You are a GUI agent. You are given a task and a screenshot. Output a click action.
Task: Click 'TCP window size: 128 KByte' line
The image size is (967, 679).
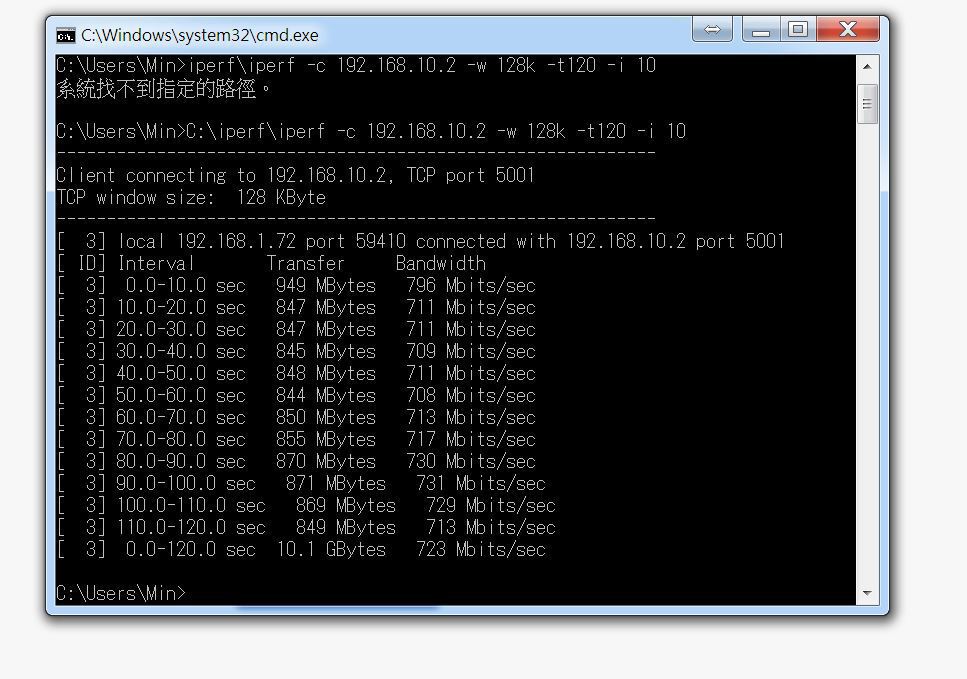point(191,198)
